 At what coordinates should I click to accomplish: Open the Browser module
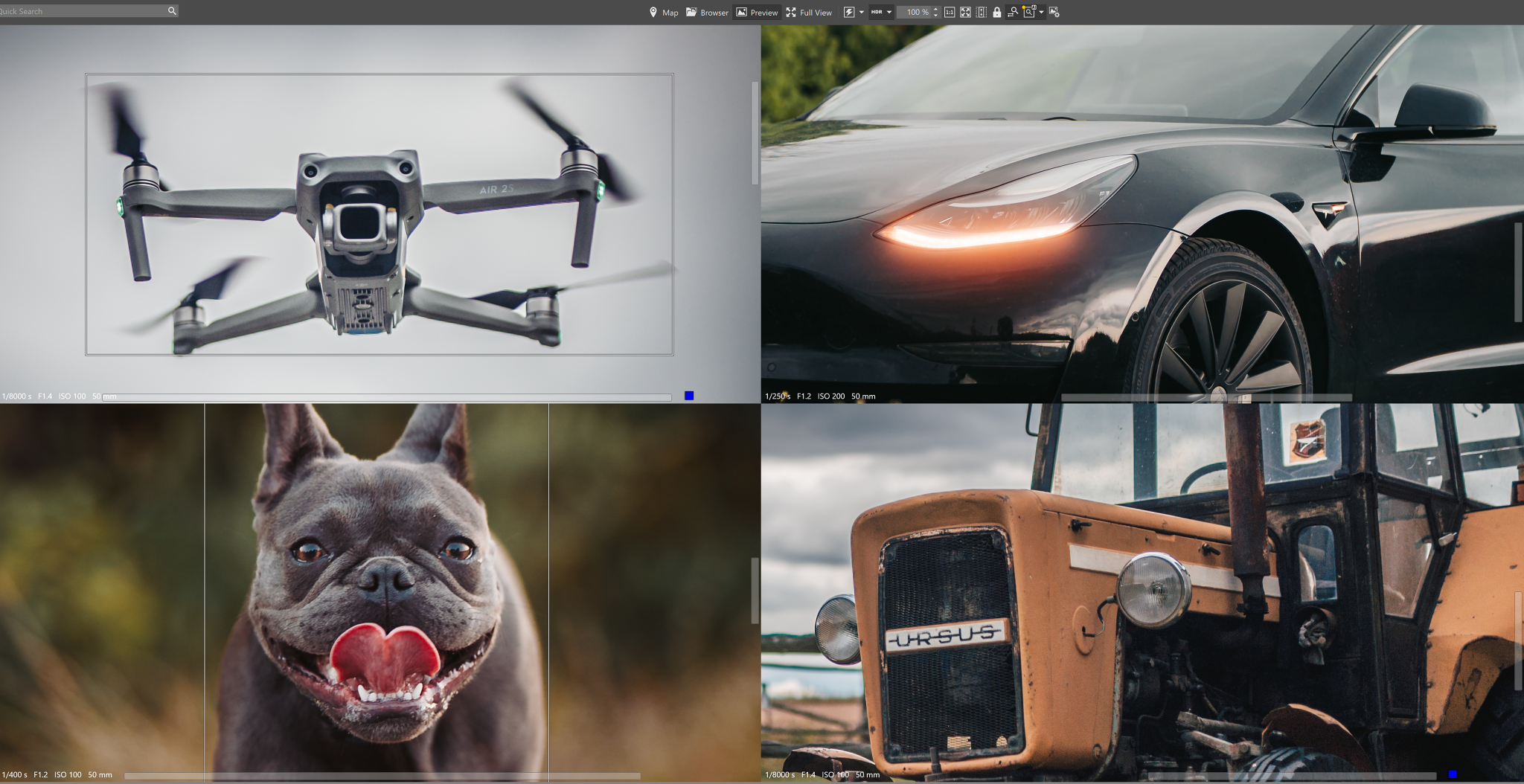(707, 12)
